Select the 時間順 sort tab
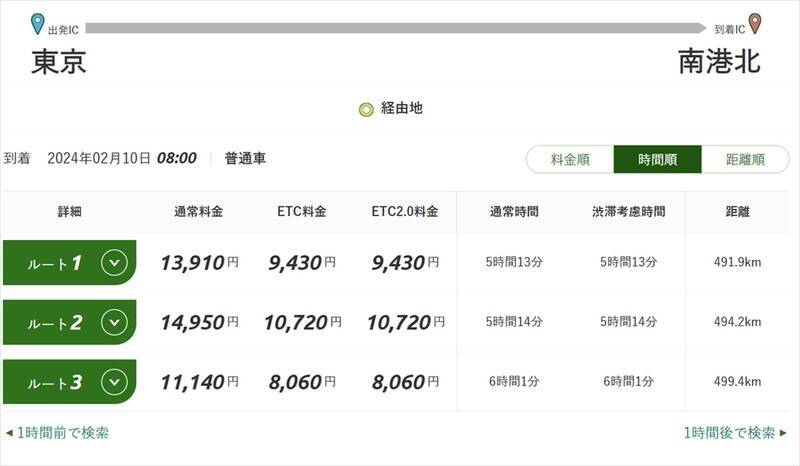Screen dimensions: 800x466 pos(657,159)
